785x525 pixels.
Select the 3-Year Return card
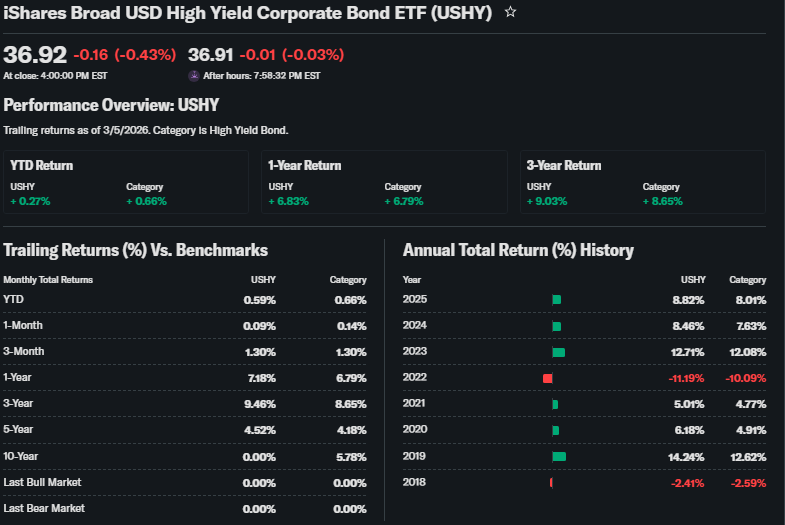pos(642,182)
